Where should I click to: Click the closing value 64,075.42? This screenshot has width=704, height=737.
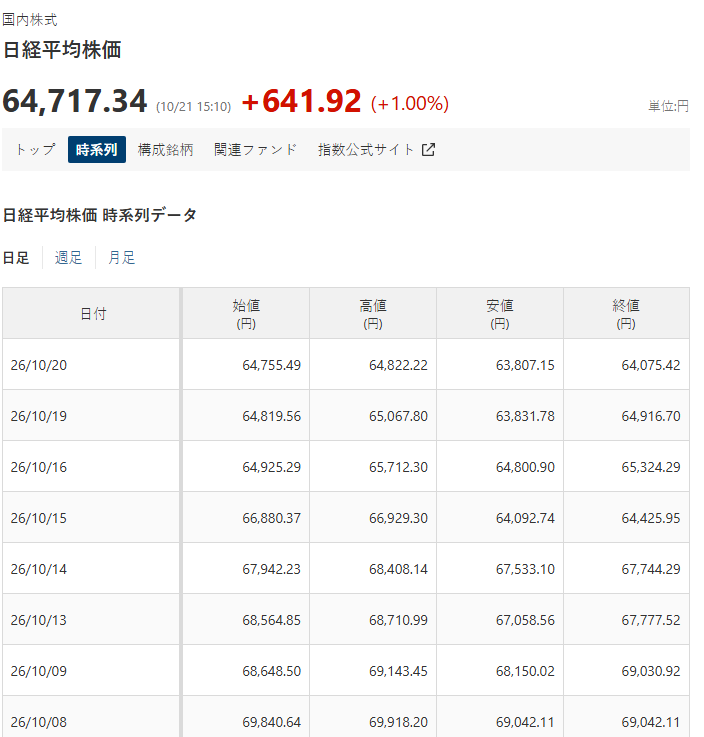pyautogui.click(x=651, y=365)
